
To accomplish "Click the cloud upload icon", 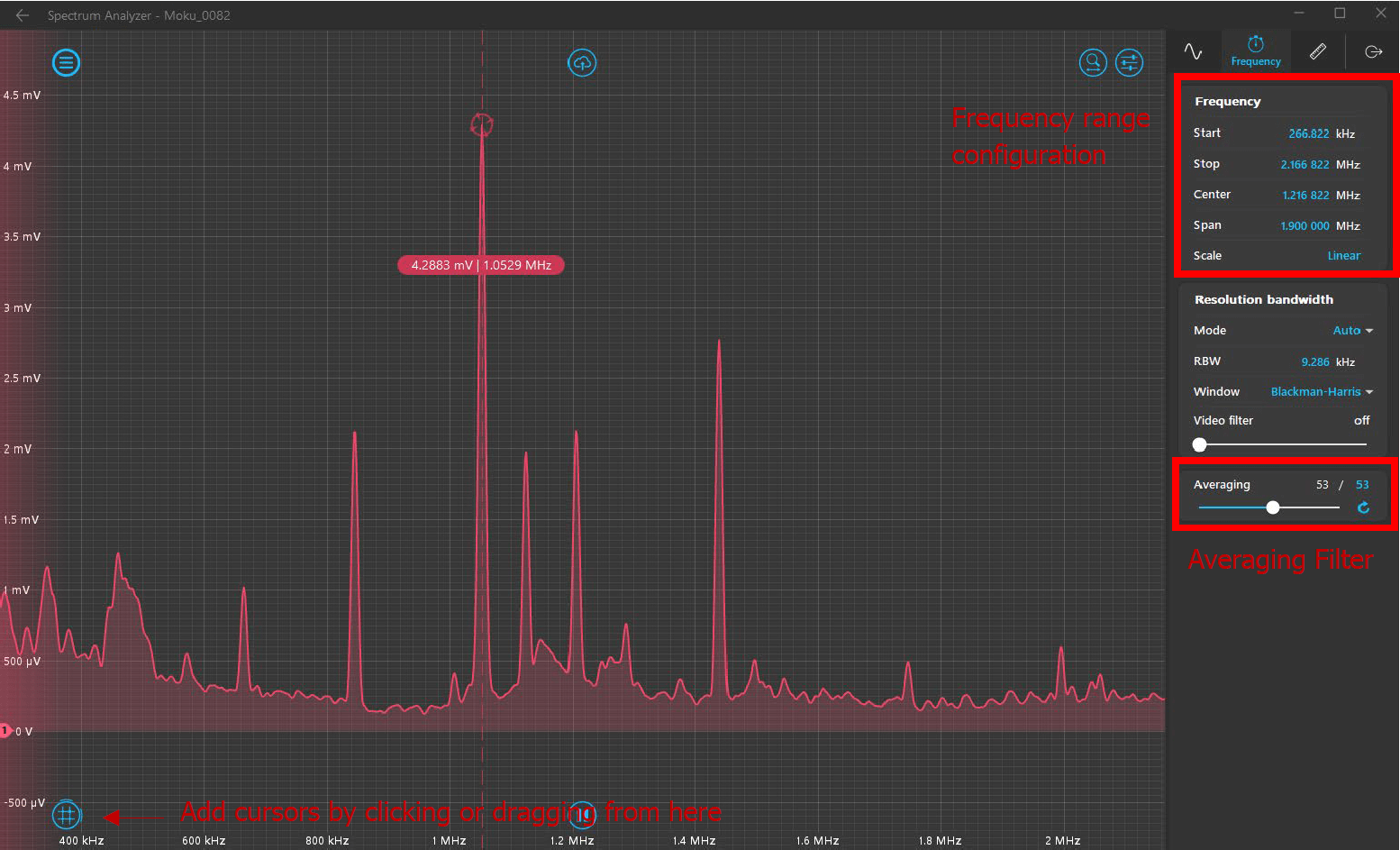I will (582, 63).
